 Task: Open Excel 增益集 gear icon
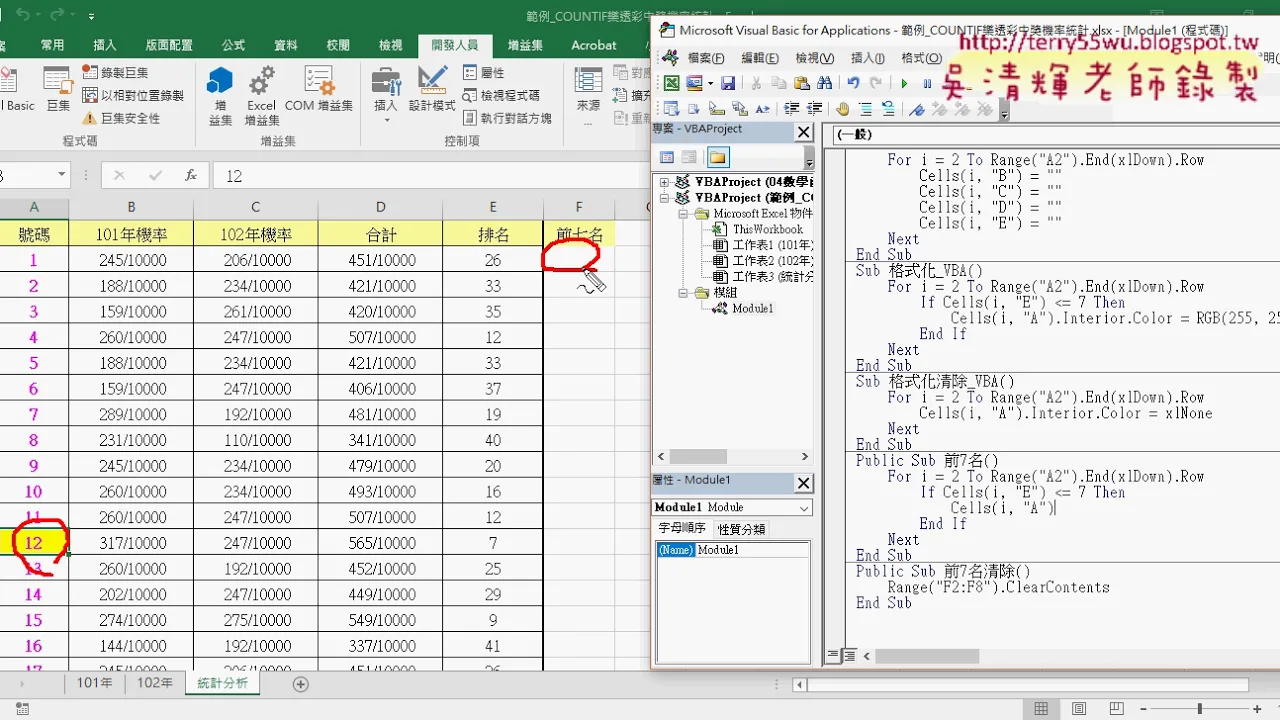click(x=262, y=96)
